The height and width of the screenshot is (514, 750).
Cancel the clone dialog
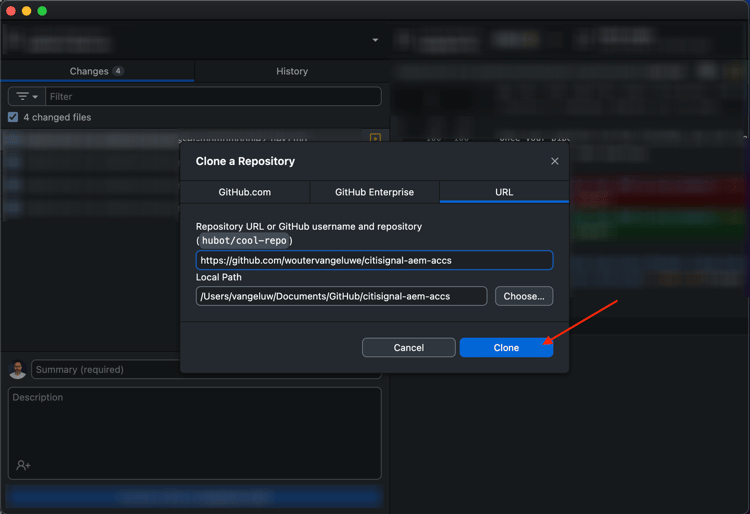408,348
